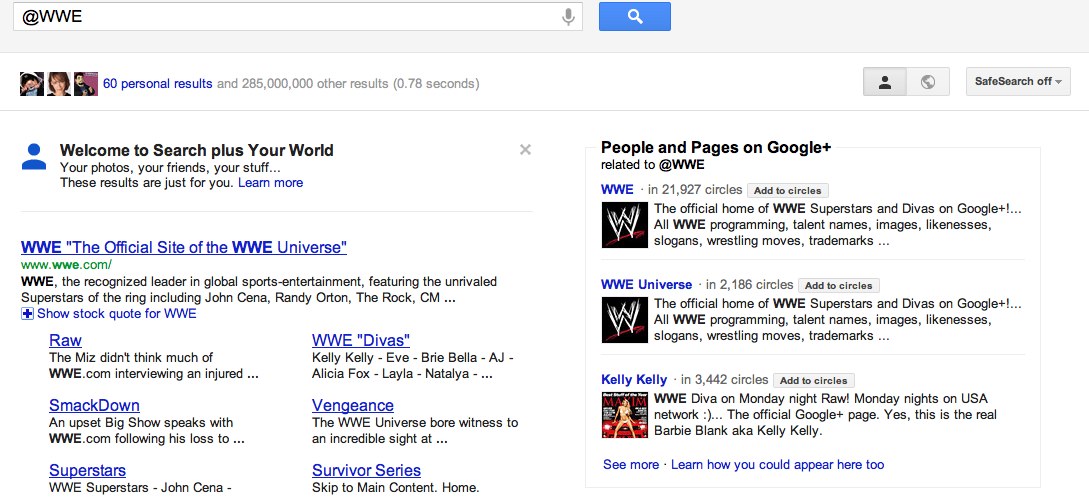Click "People and Pages on Google+" heading
The height and width of the screenshot is (498, 1089).
[716, 147]
